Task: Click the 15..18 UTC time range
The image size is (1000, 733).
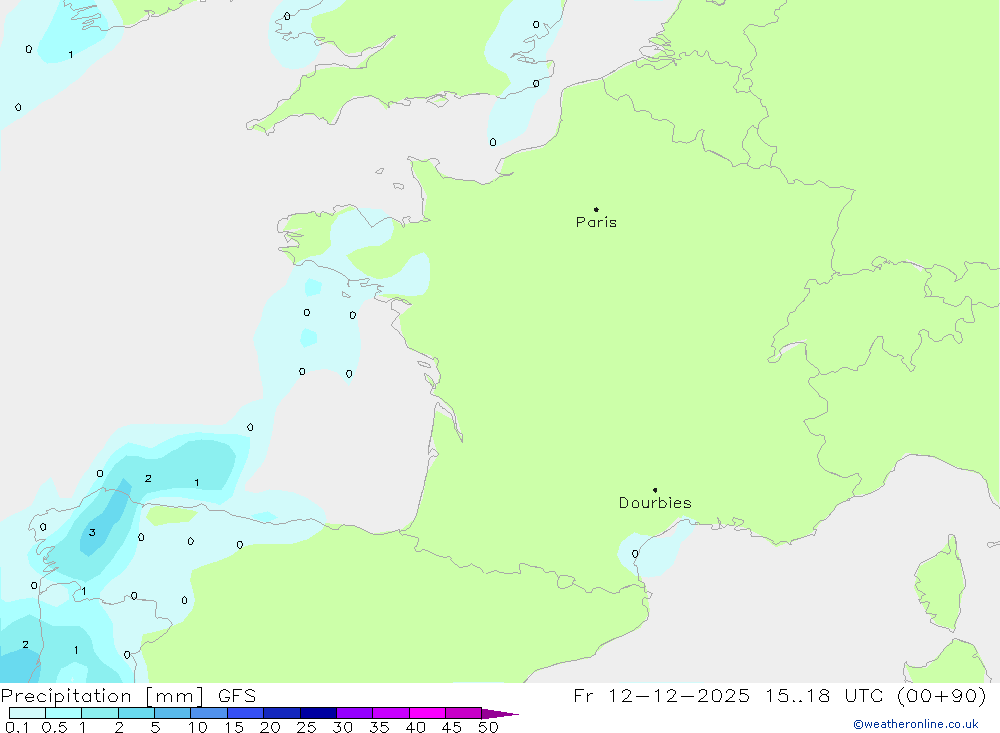Action: (825, 695)
